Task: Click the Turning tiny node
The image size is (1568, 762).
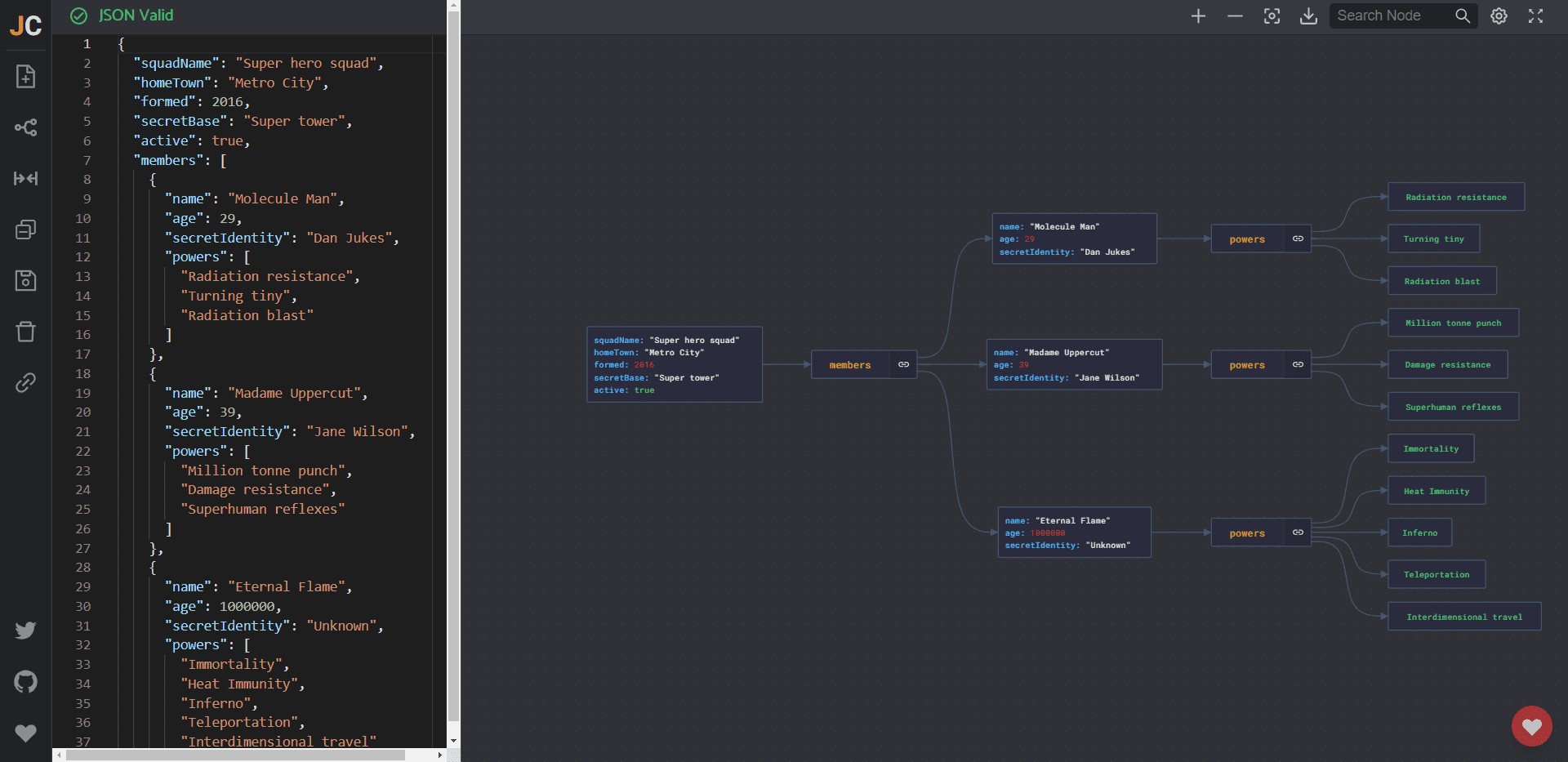Action: [1433, 238]
